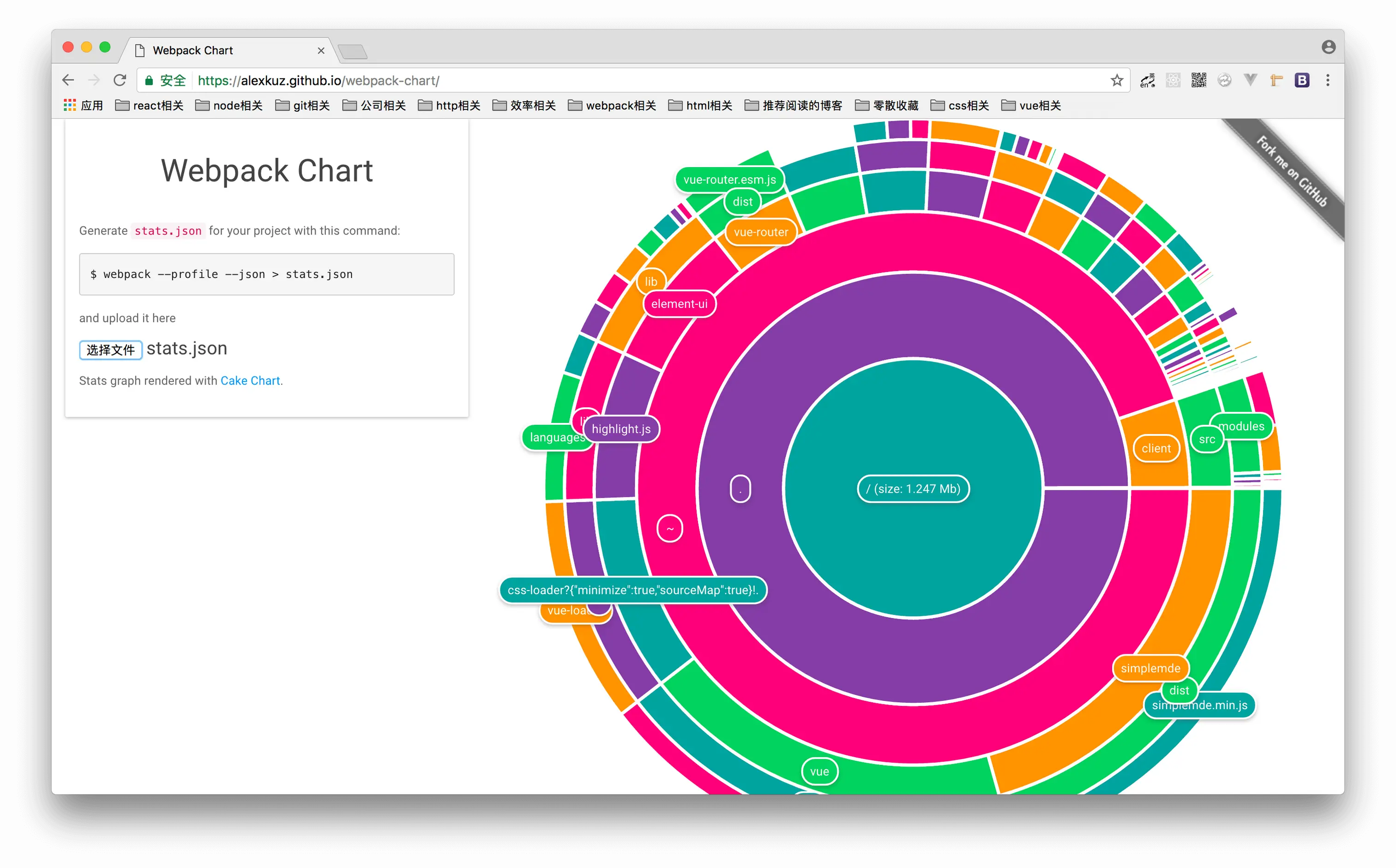
Task: Open the QR code extension
Action: pyautogui.click(x=1198, y=80)
